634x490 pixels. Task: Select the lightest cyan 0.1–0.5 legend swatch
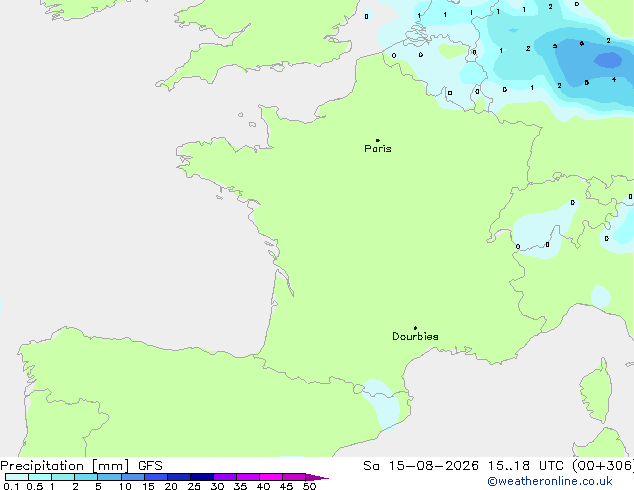tap(17, 477)
